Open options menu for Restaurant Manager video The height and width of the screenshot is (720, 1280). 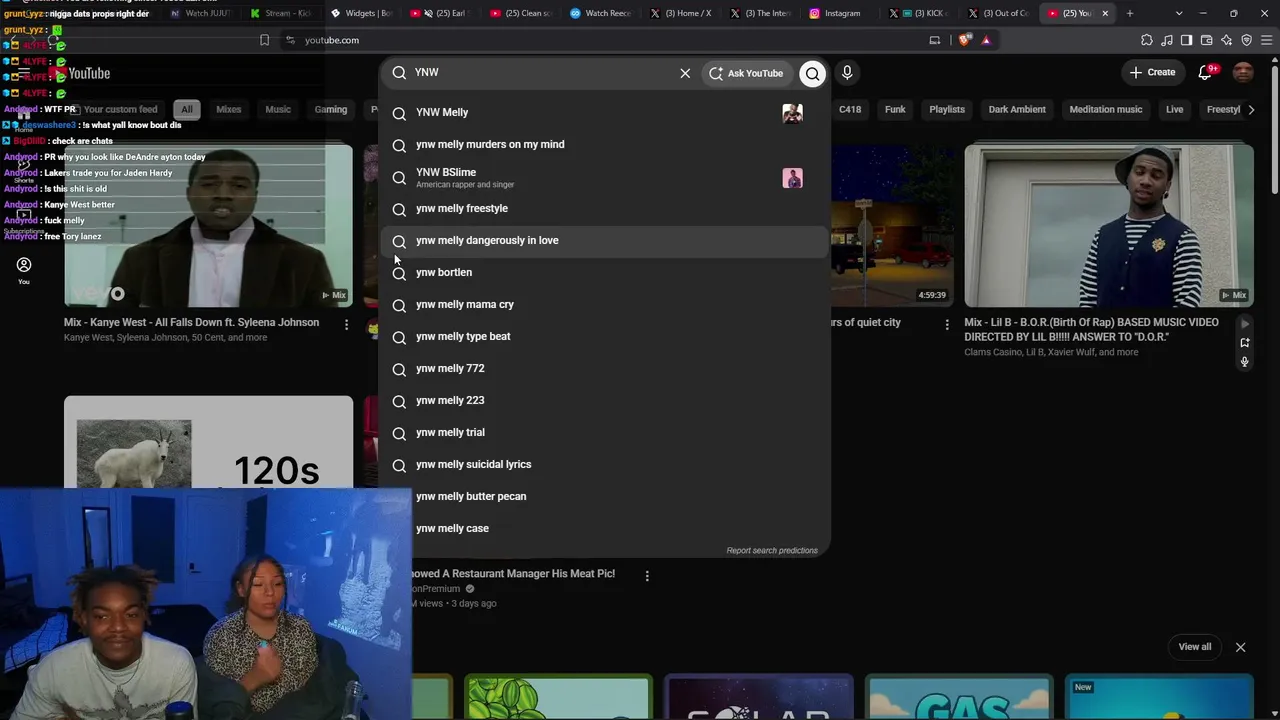(x=647, y=575)
